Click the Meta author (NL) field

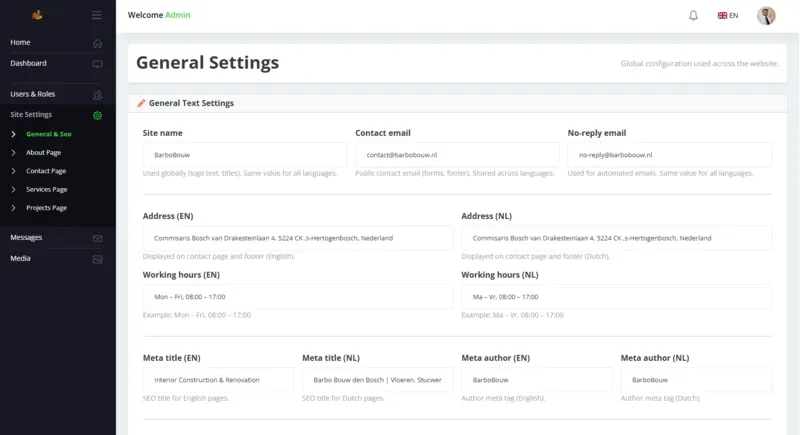696,379
